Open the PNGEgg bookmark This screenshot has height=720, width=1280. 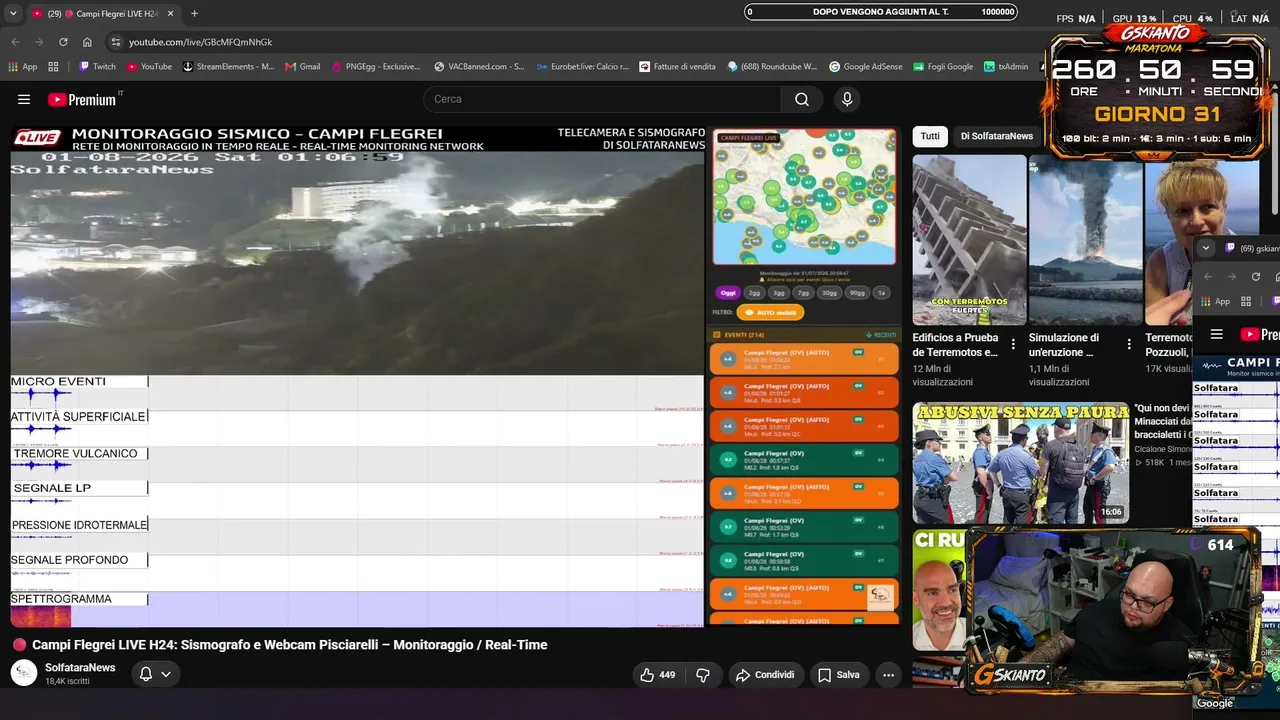375,67
